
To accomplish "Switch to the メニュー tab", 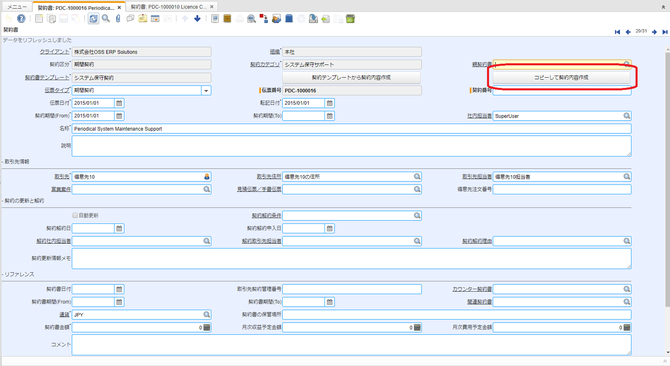I will coord(17,7).
